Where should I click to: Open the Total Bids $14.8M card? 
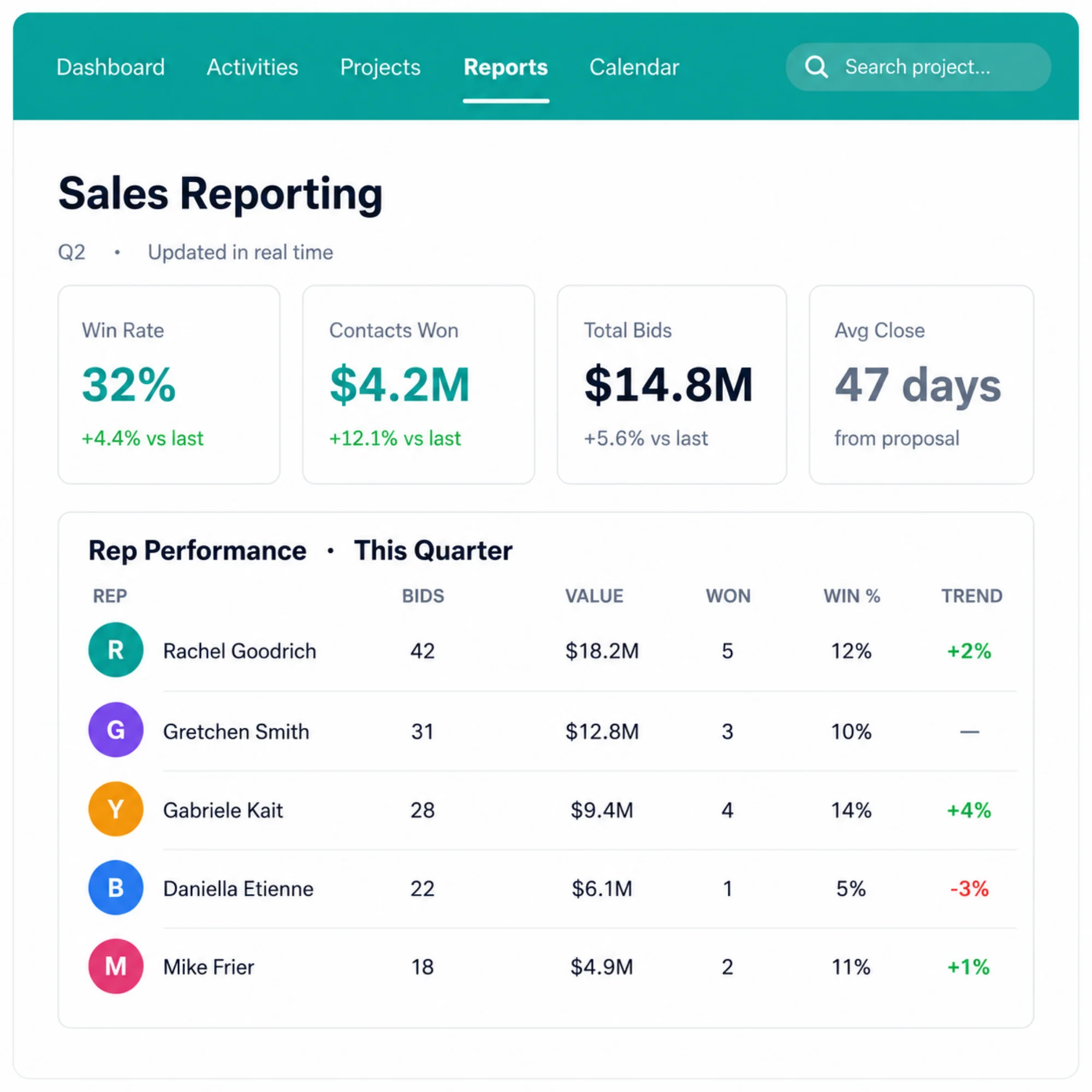click(672, 384)
